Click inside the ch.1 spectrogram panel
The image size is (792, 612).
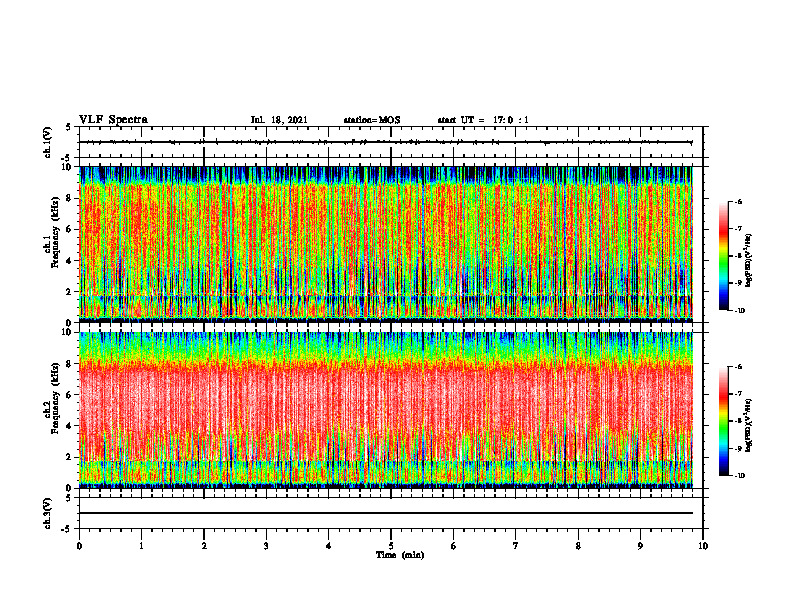pos(386,244)
